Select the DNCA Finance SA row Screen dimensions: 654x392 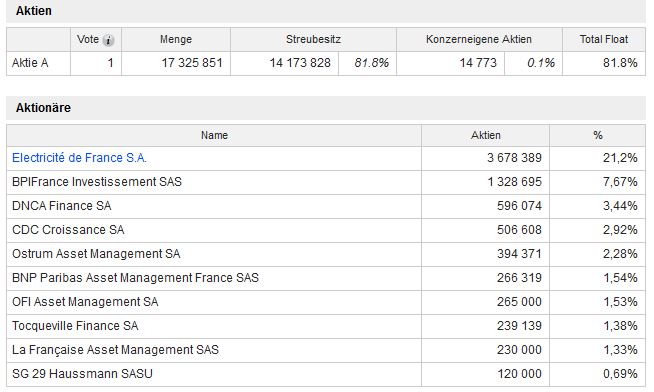pos(326,206)
